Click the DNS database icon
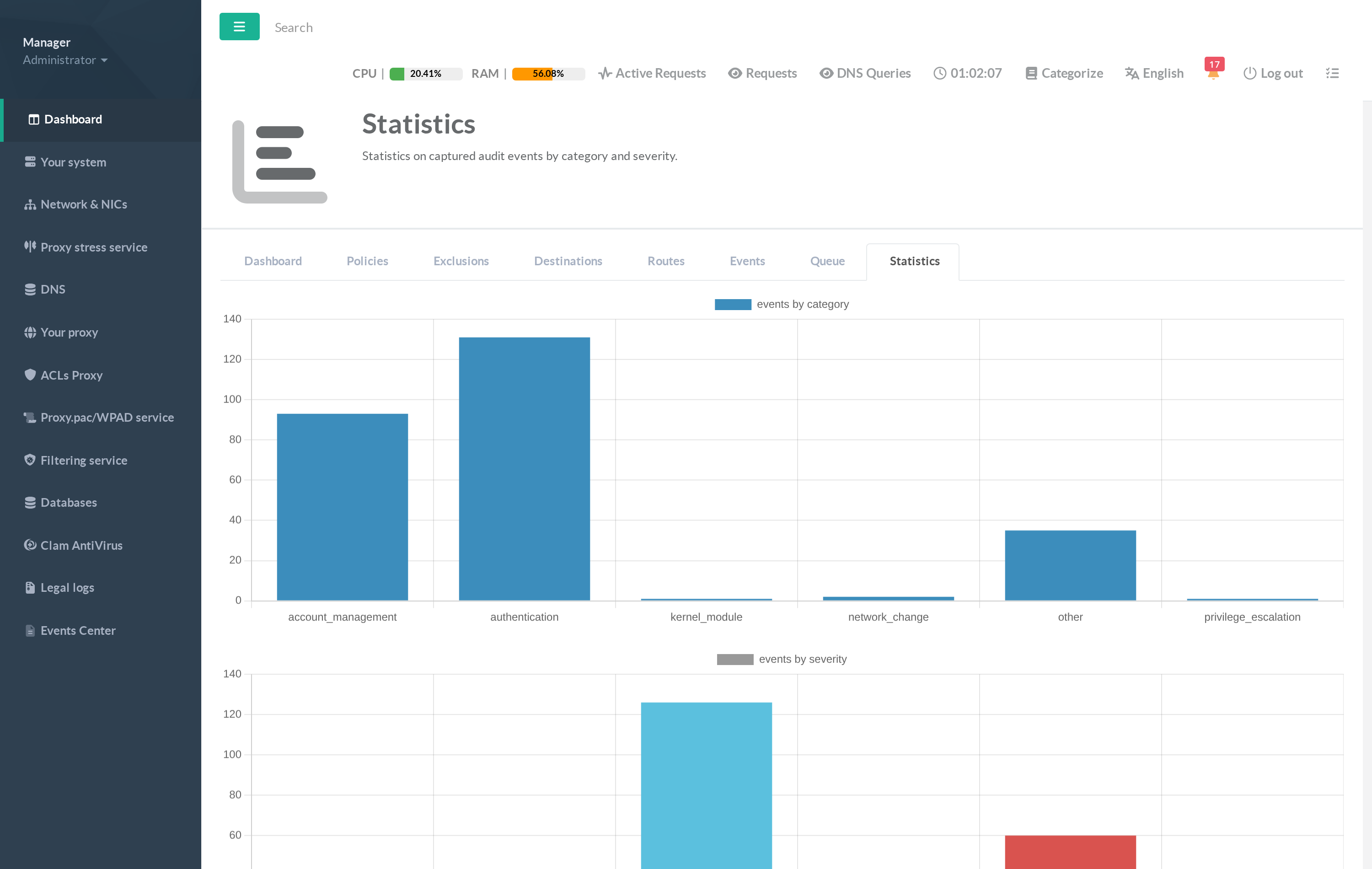The height and width of the screenshot is (869, 1372). (30, 290)
